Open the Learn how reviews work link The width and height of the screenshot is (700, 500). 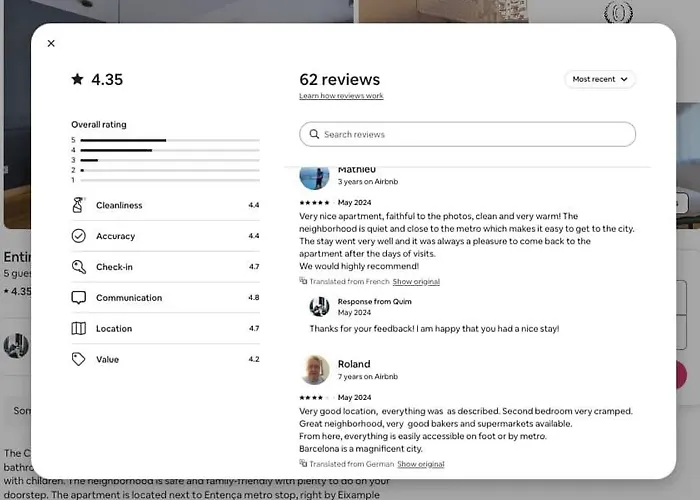(341, 96)
